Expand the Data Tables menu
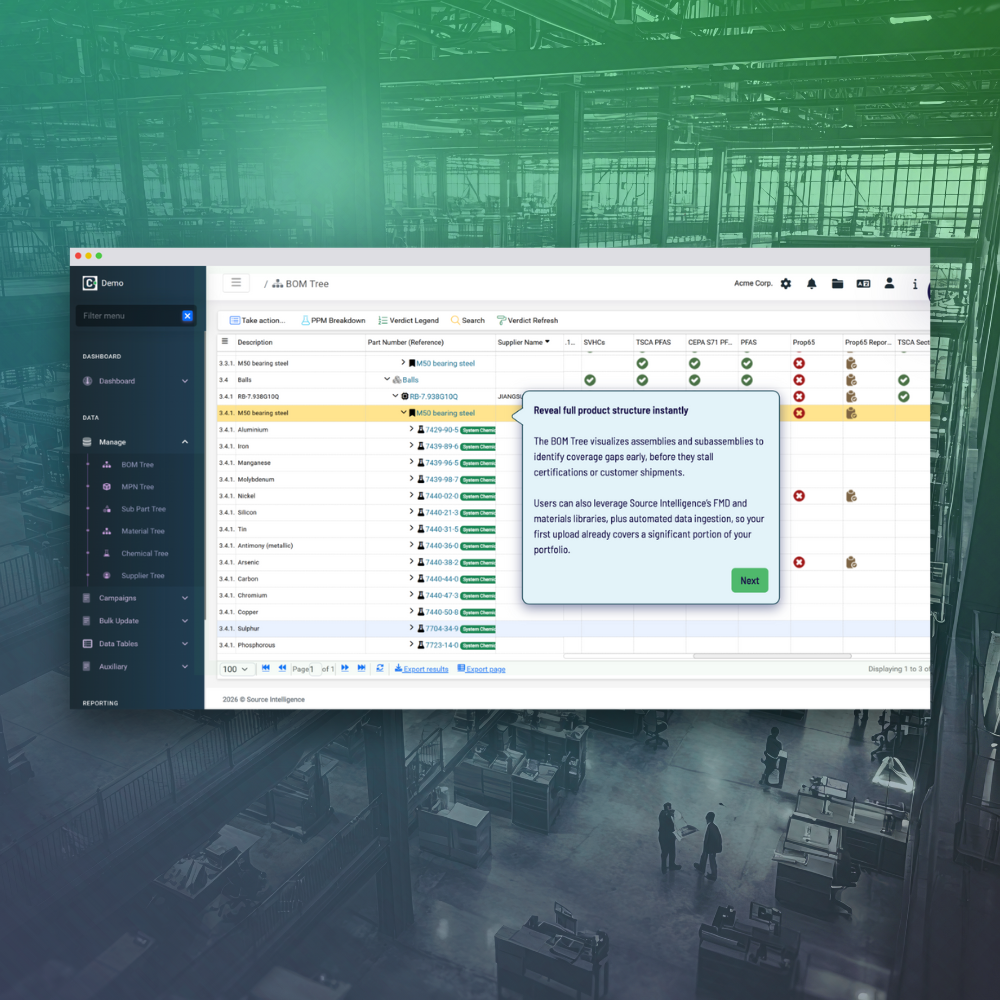The height and width of the screenshot is (1000, 1000). click(x=136, y=643)
